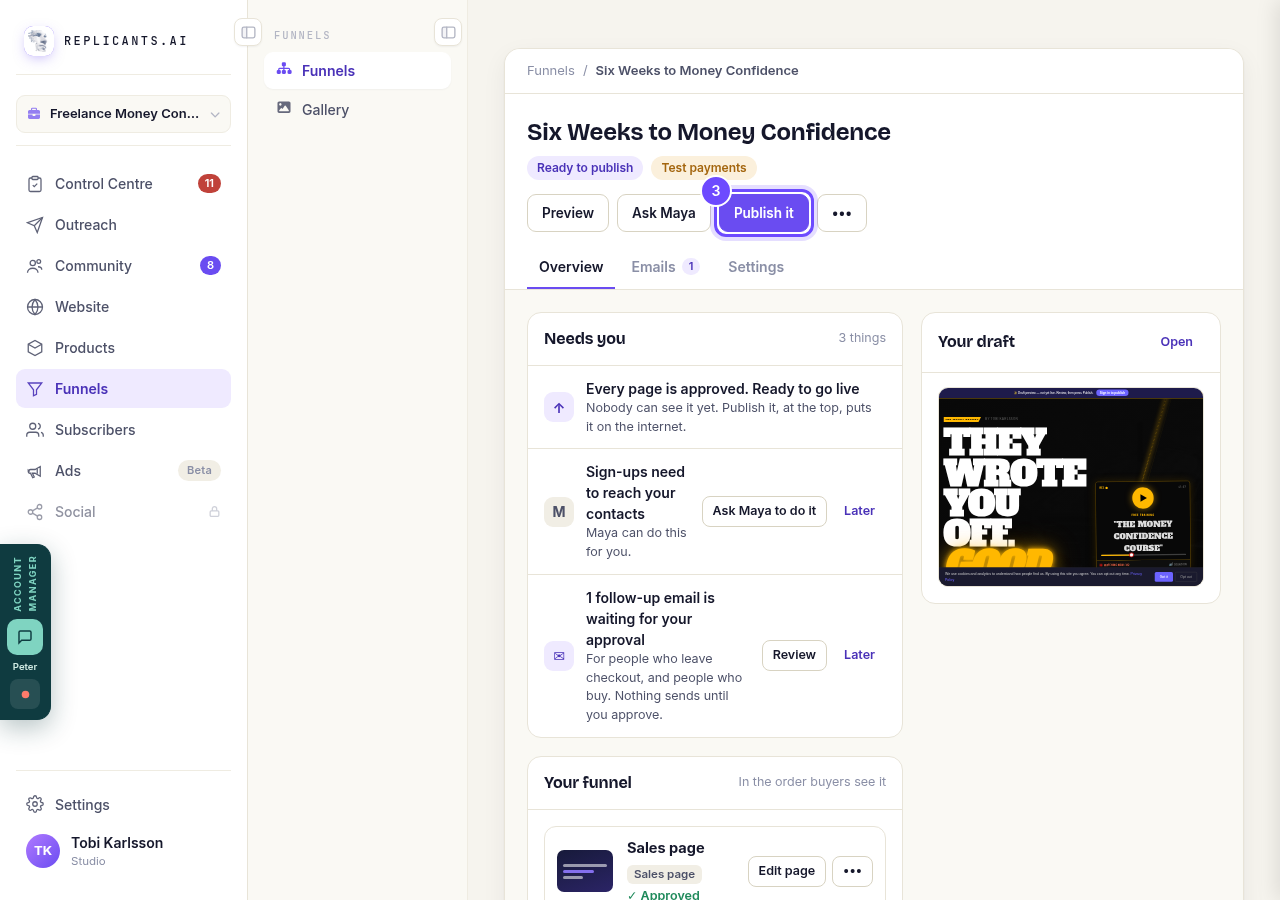1280x900 pixels.
Task: Publish the funnel with Publish it
Action: pyautogui.click(x=764, y=213)
